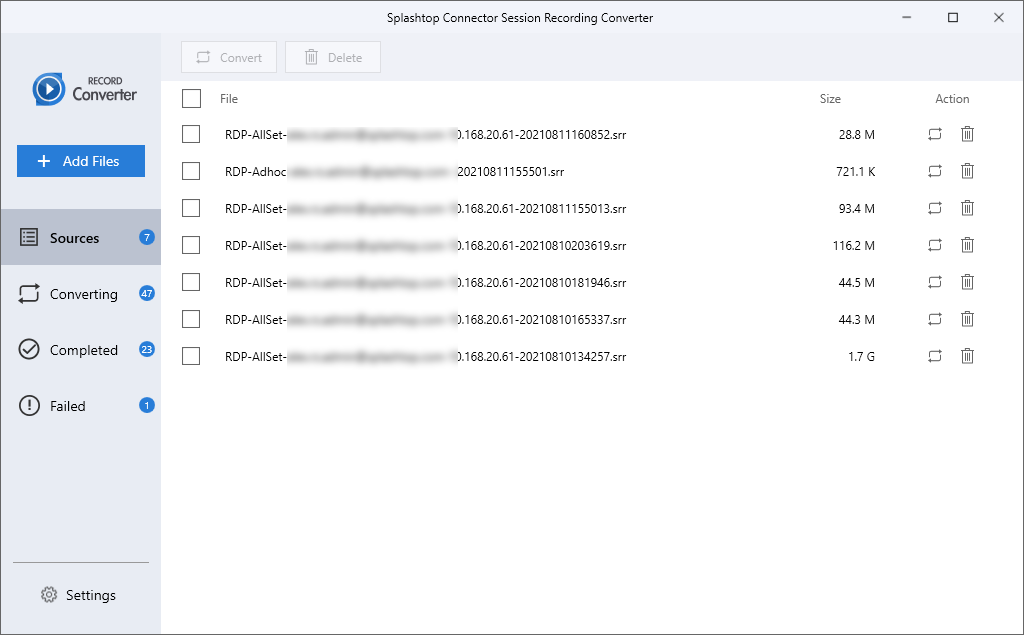Delete the 44.5 M file ending 20210810181946.srr
Image resolution: width=1024 pixels, height=635 pixels.
tap(967, 282)
